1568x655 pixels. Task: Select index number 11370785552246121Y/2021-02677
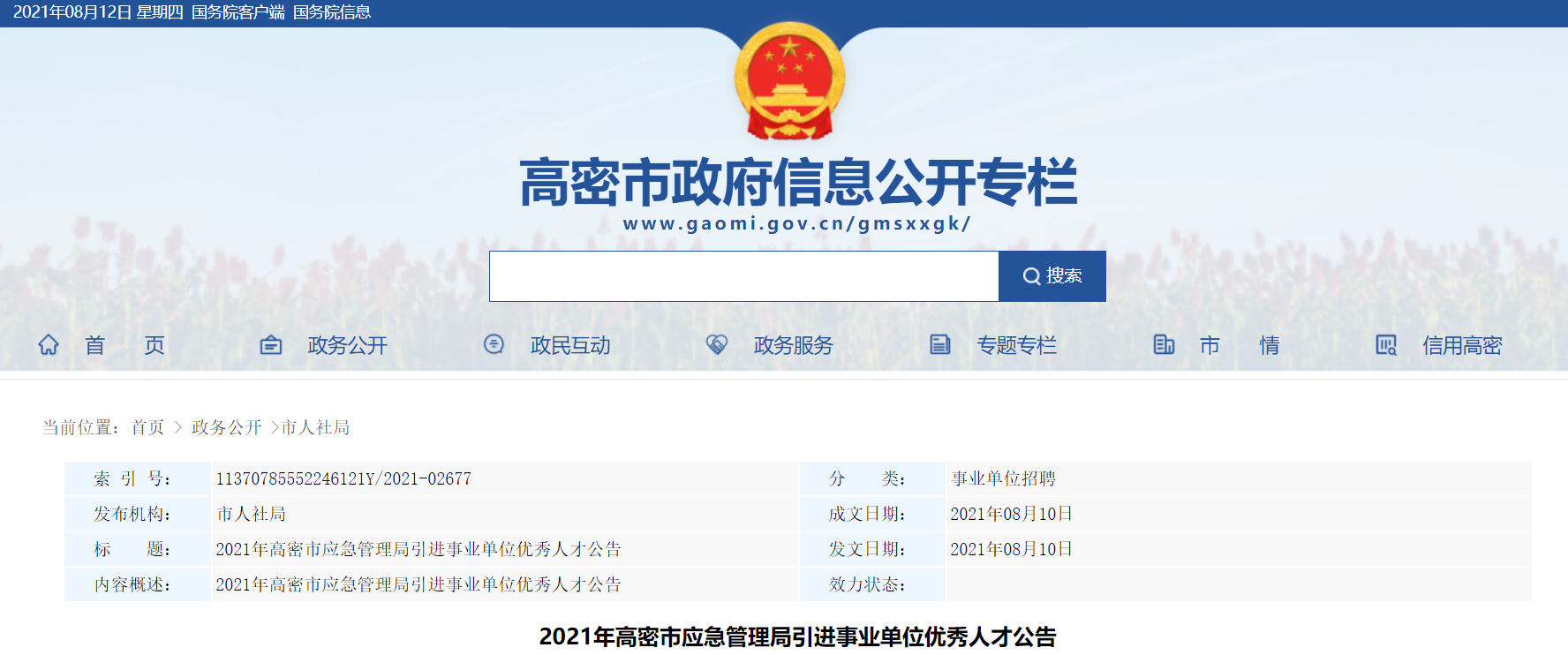coord(343,478)
